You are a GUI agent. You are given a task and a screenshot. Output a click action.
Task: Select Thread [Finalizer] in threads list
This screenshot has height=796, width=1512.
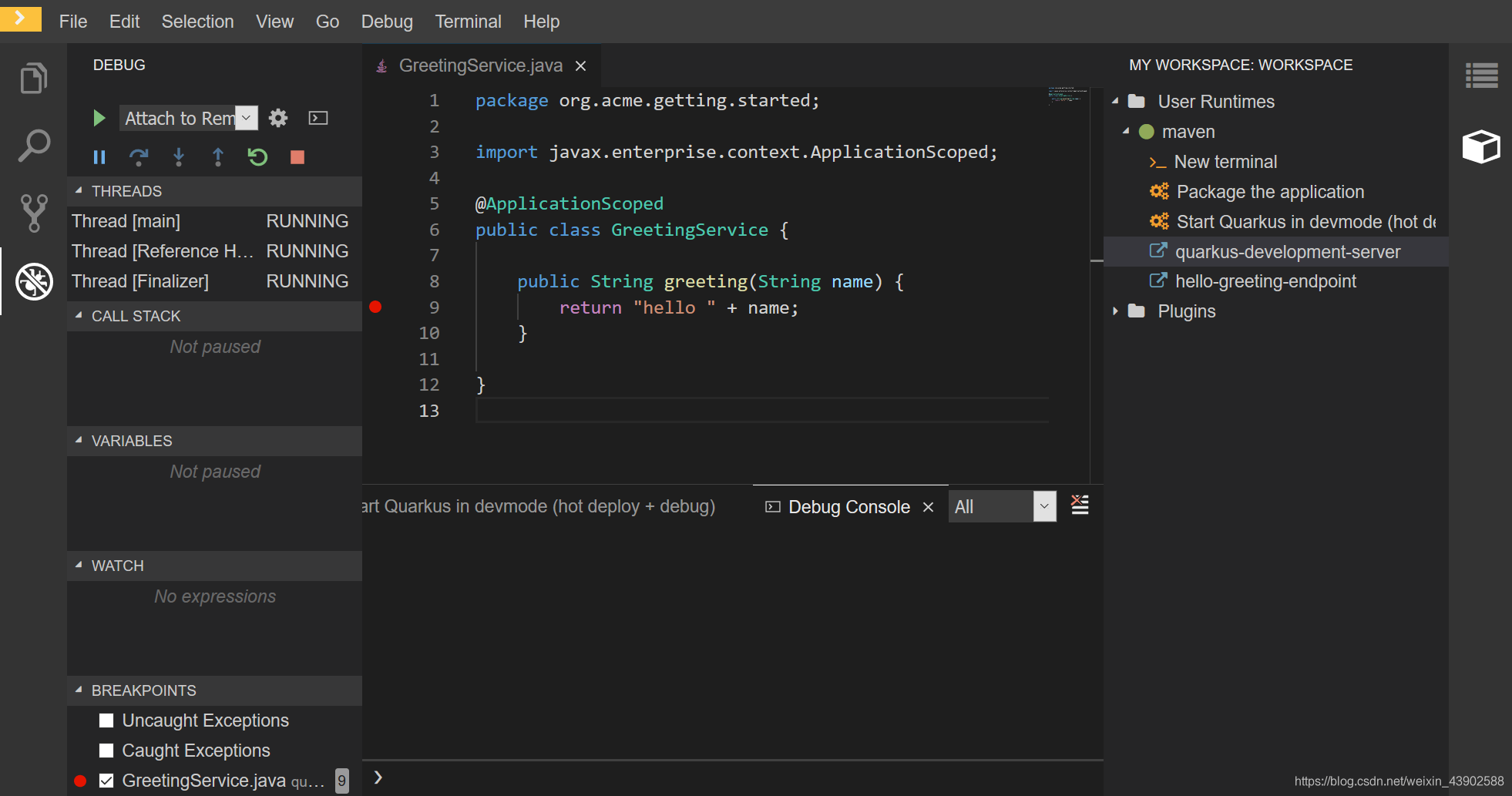(x=214, y=281)
